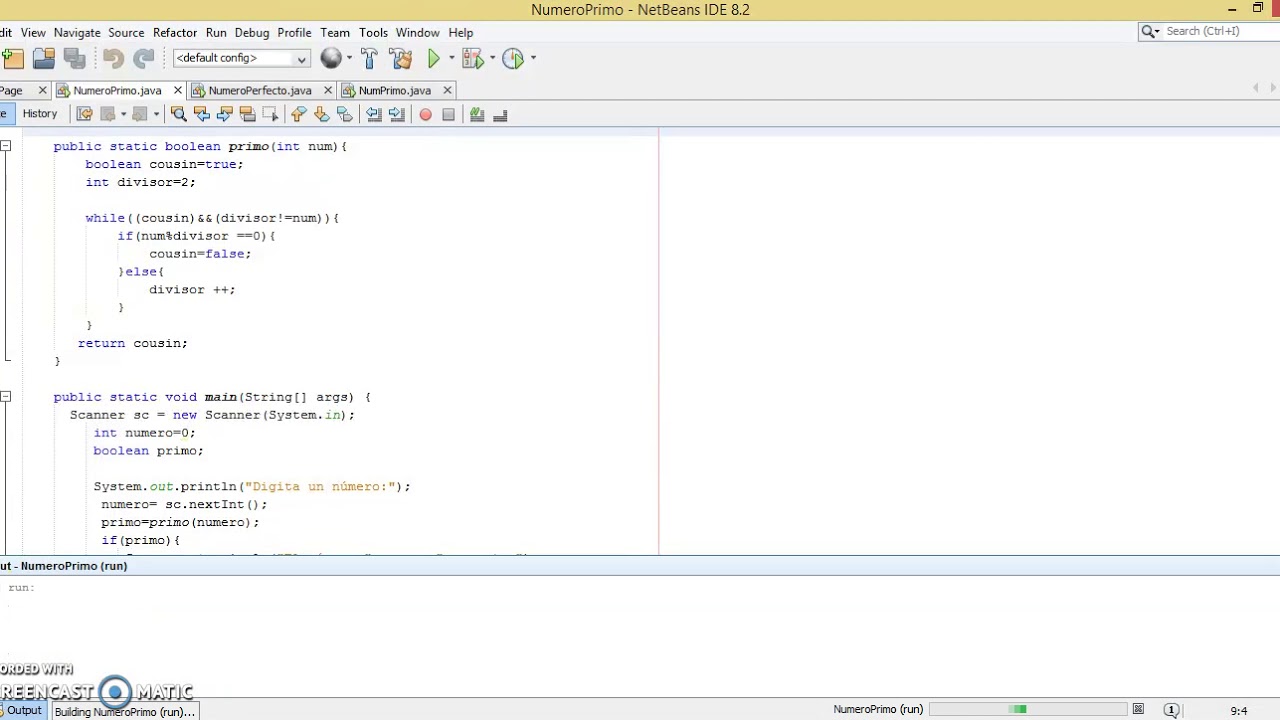Expand the Debug project dropdown arrow
The height and width of the screenshot is (720, 1280).
491,59
